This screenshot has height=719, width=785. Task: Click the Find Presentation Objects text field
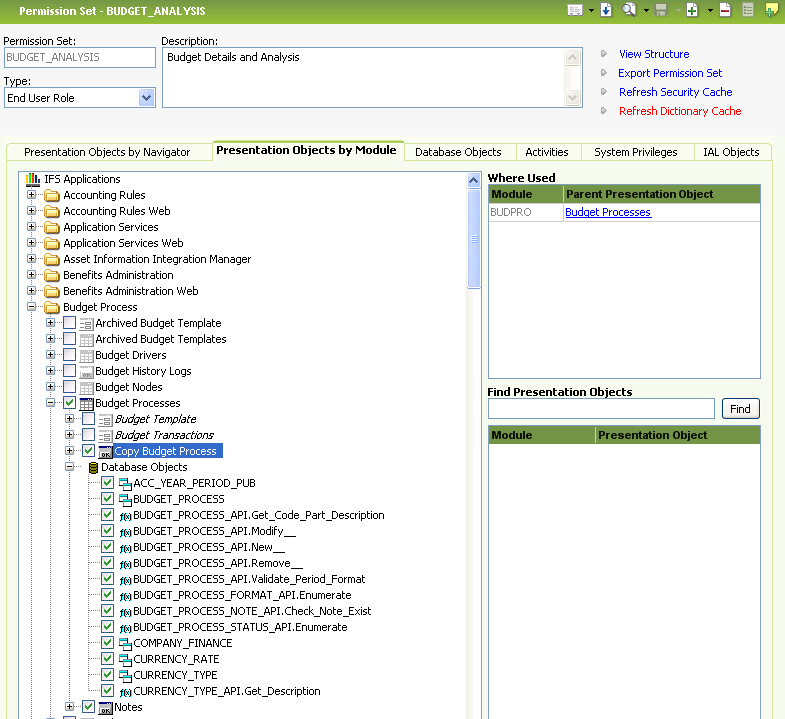(601, 409)
